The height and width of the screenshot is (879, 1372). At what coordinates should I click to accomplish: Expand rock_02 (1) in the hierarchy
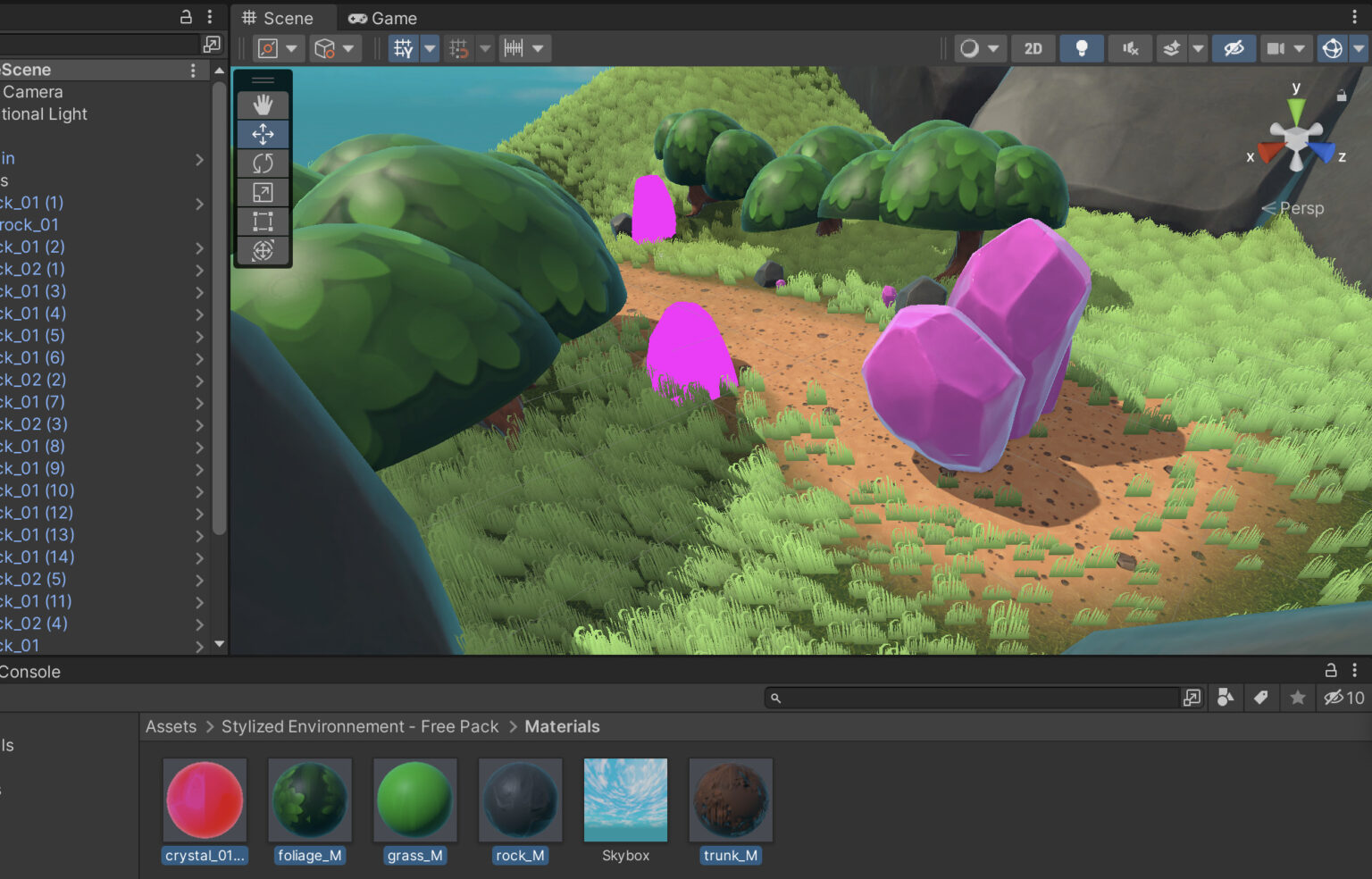pyautogui.click(x=198, y=269)
